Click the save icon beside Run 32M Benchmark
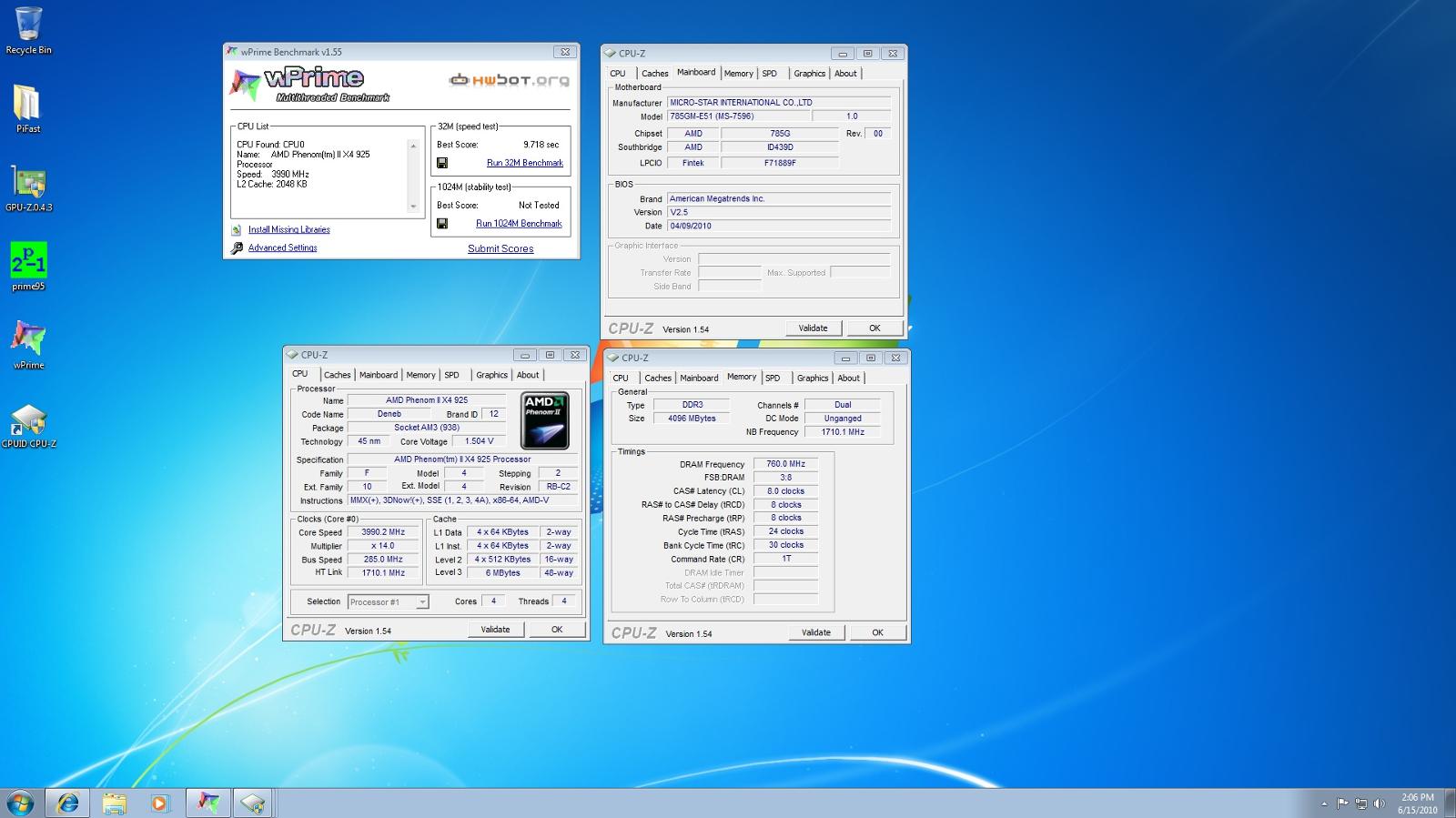 [x=442, y=163]
